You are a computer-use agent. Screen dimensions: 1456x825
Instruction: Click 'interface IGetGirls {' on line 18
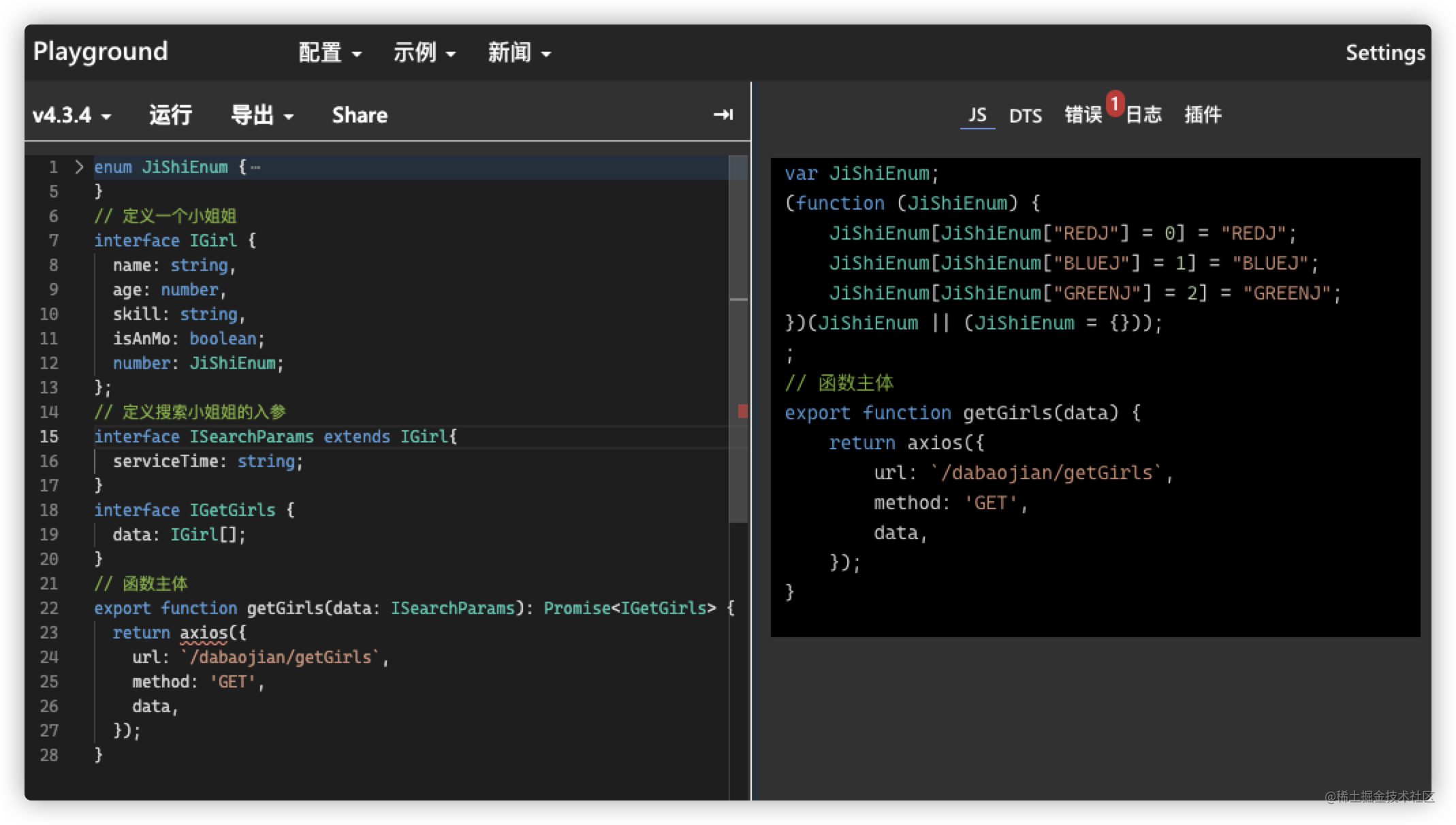(194, 510)
